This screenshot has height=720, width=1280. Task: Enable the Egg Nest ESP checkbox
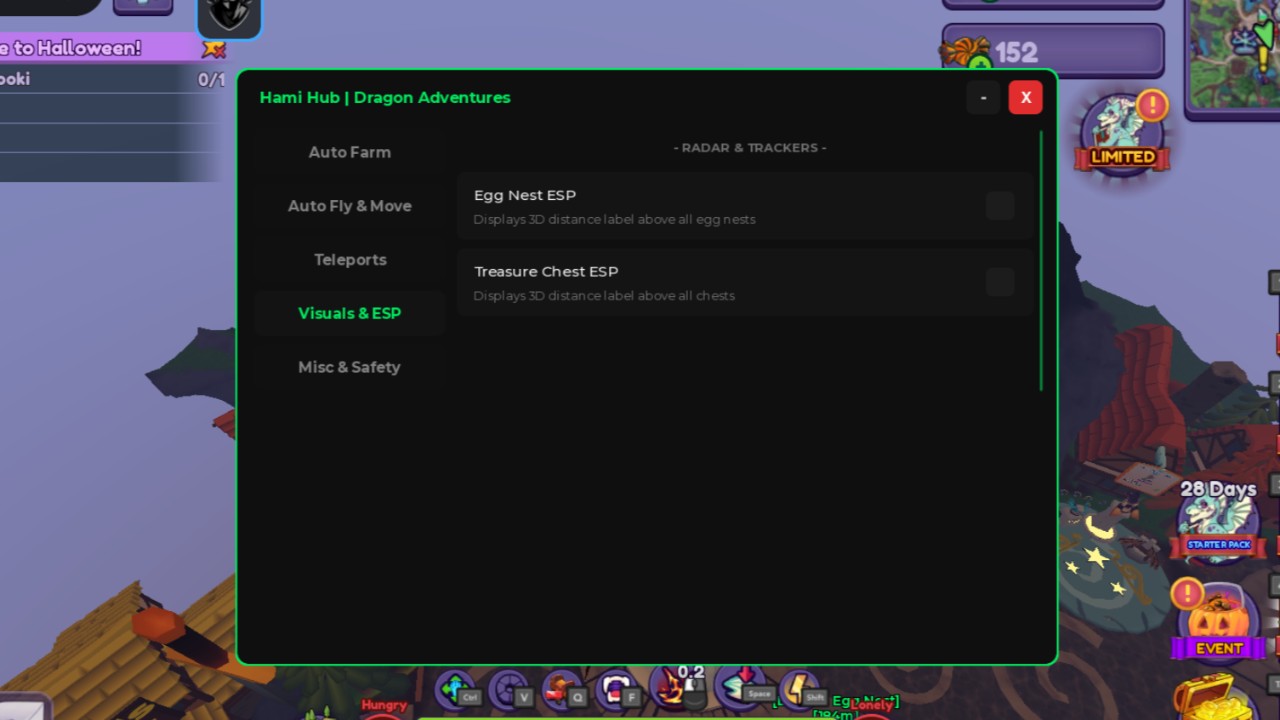click(x=1000, y=206)
